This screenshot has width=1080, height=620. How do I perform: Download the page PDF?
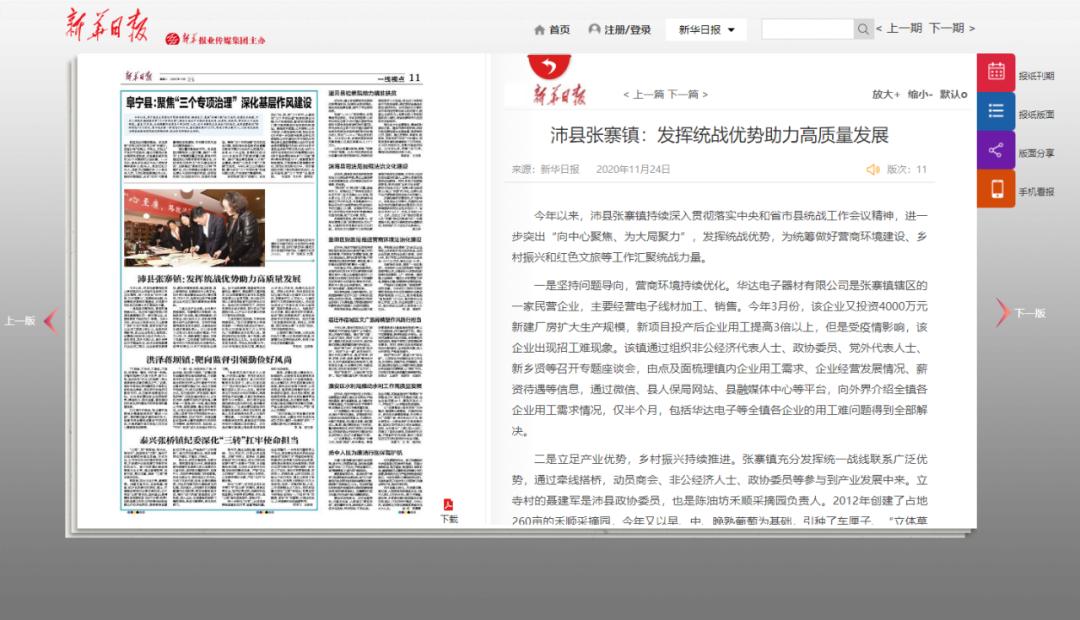[x=449, y=505]
